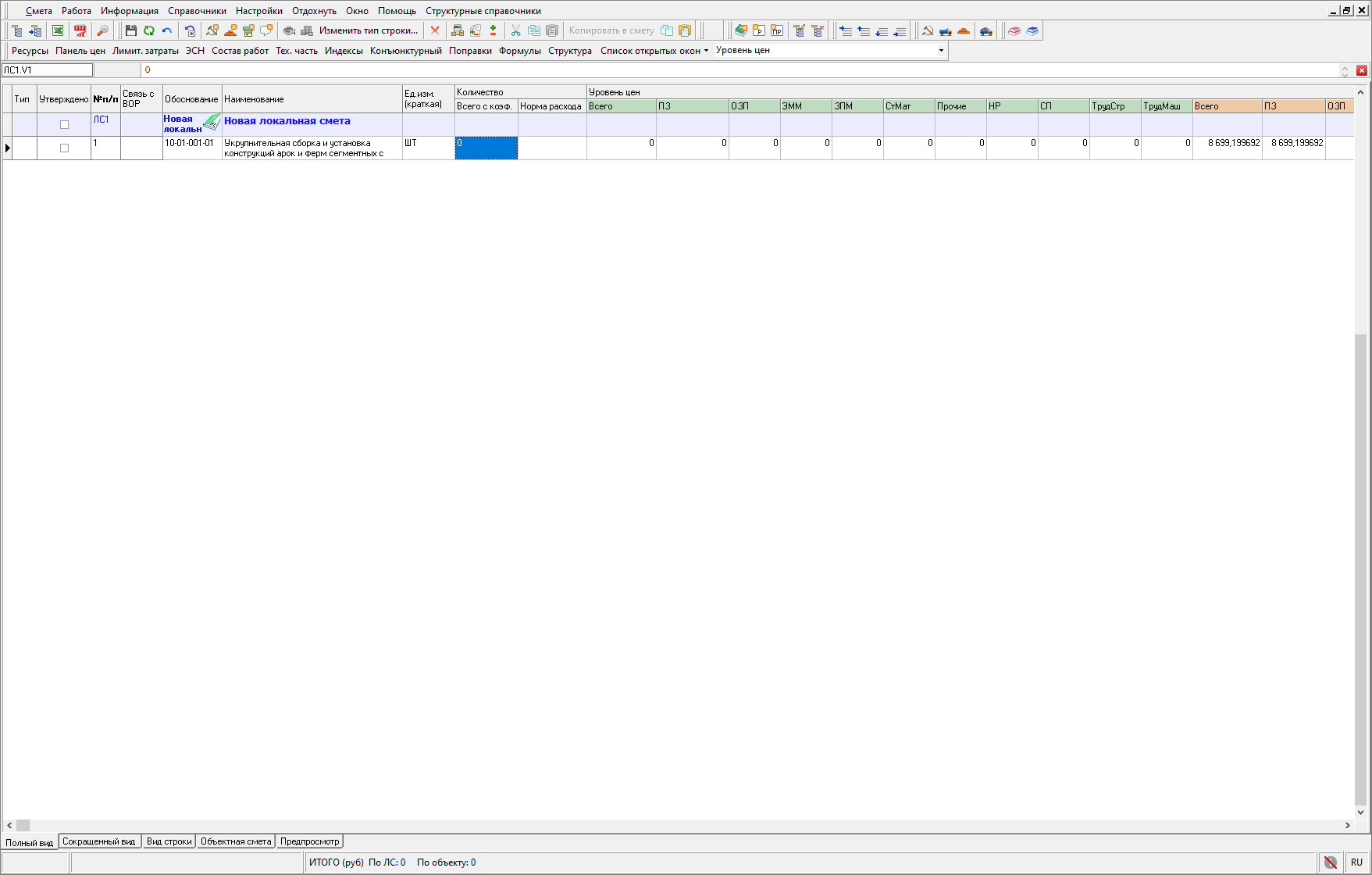The height and width of the screenshot is (875, 1372).
Task: Switch to the Предпросмотр tab
Action: click(310, 841)
